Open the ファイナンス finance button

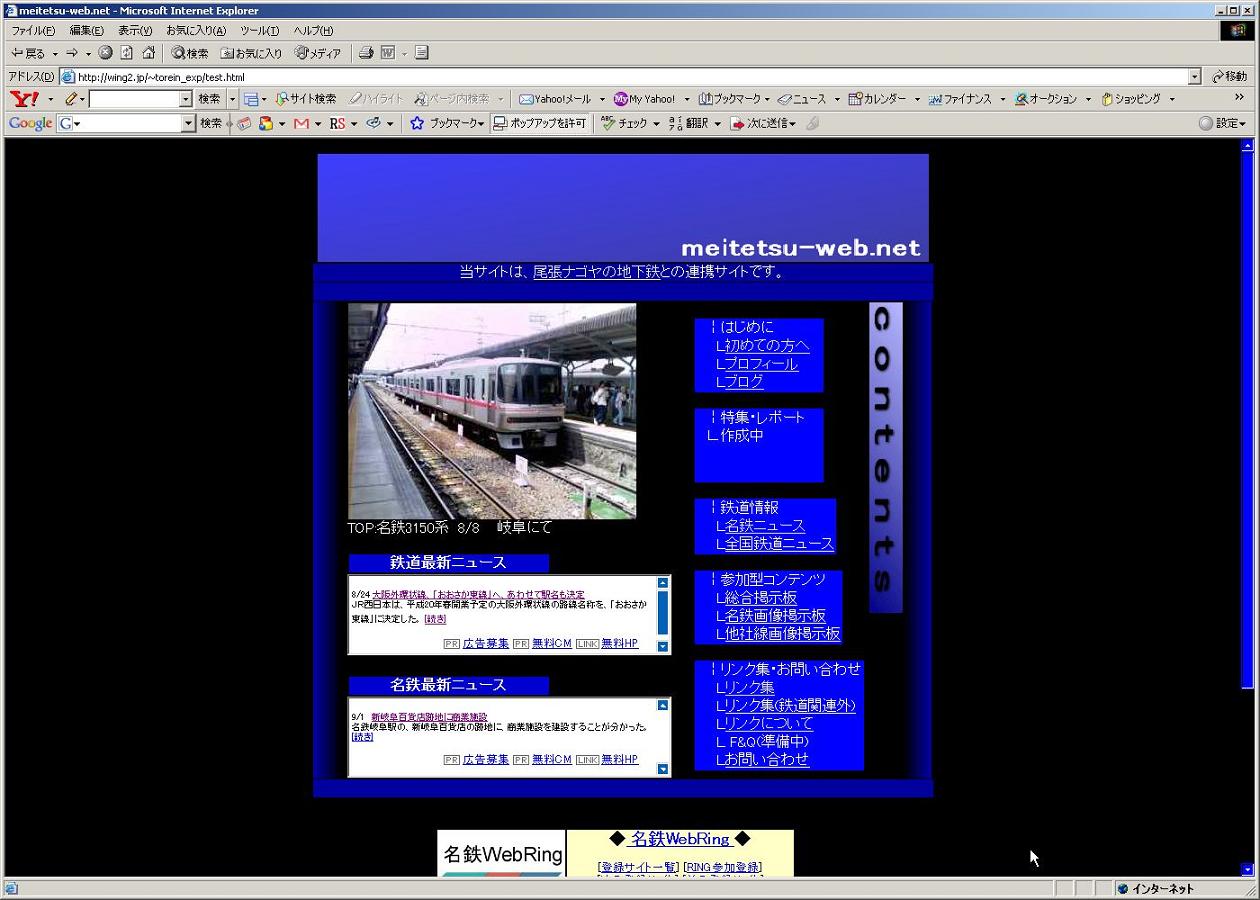tap(960, 99)
